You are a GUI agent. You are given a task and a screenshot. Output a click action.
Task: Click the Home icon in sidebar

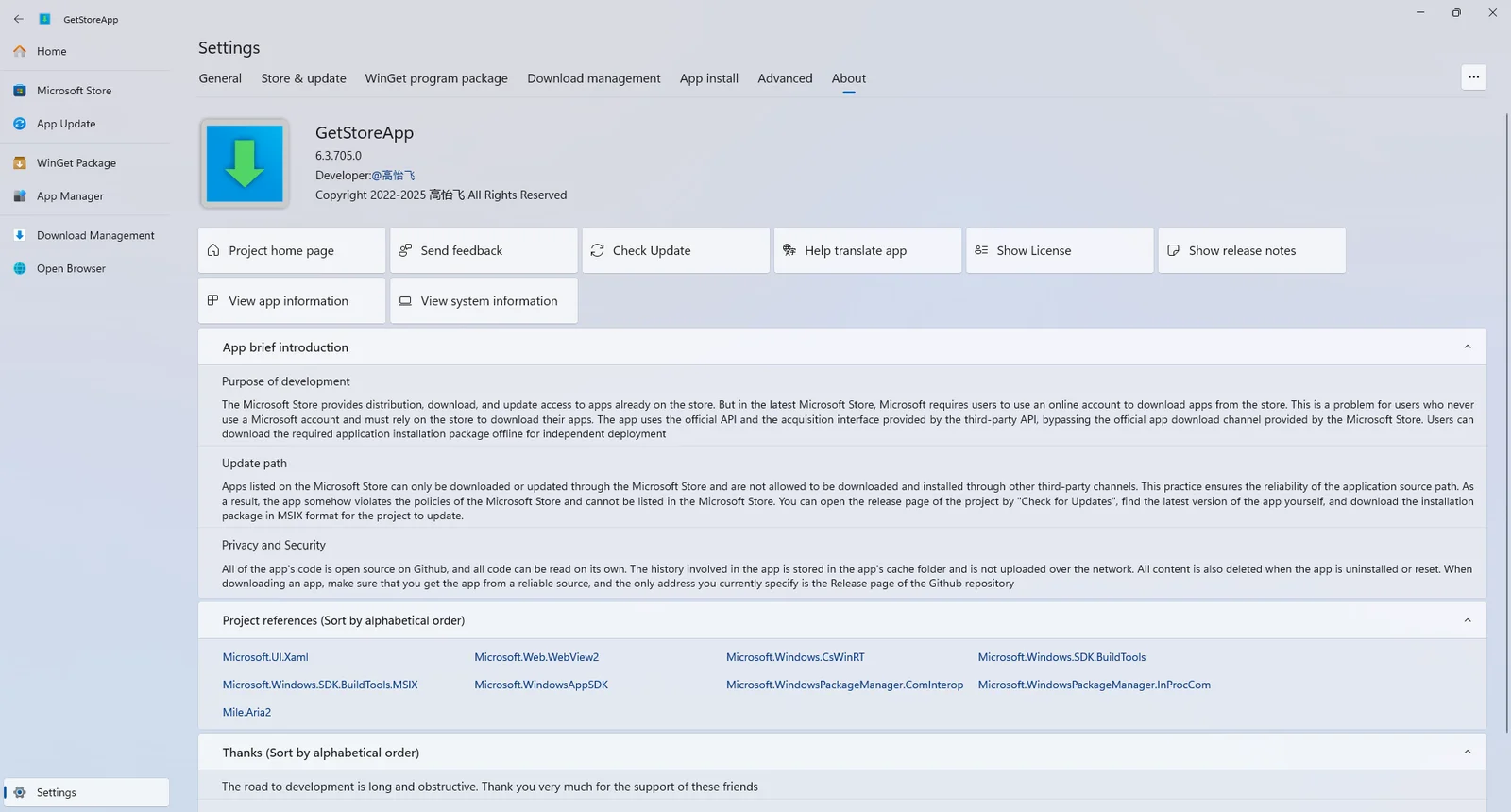click(x=20, y=51)
